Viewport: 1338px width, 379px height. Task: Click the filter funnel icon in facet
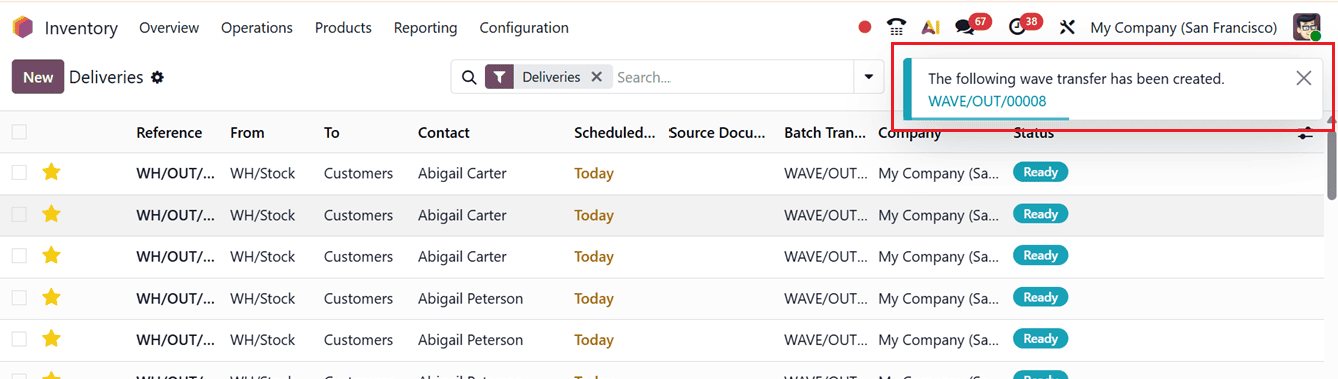click(x=499, y=77)
